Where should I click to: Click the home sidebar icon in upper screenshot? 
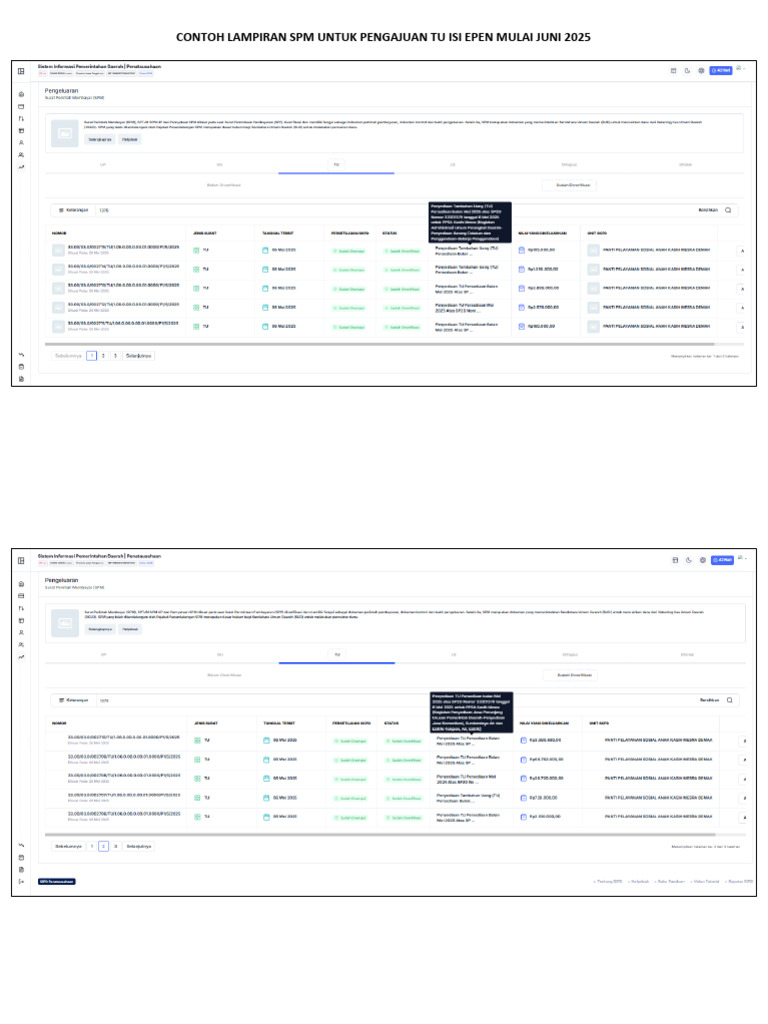[21, 94]
